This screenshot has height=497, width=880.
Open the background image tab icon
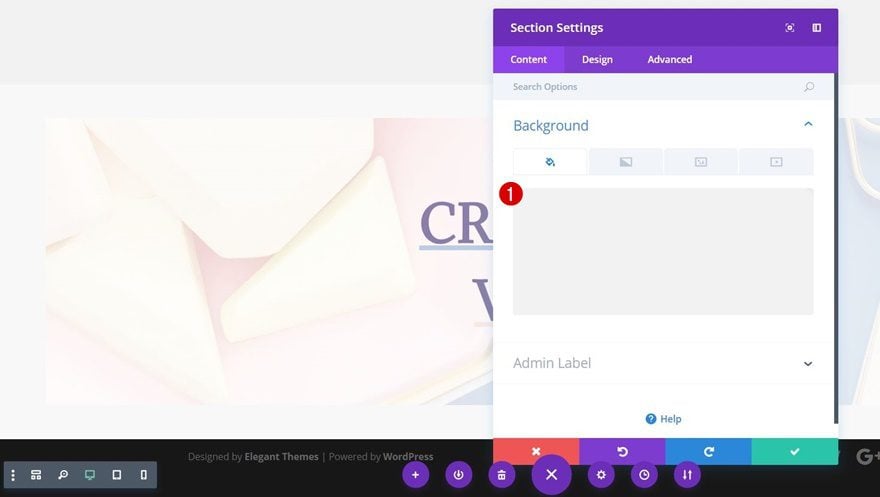click(x=701, y=162)
